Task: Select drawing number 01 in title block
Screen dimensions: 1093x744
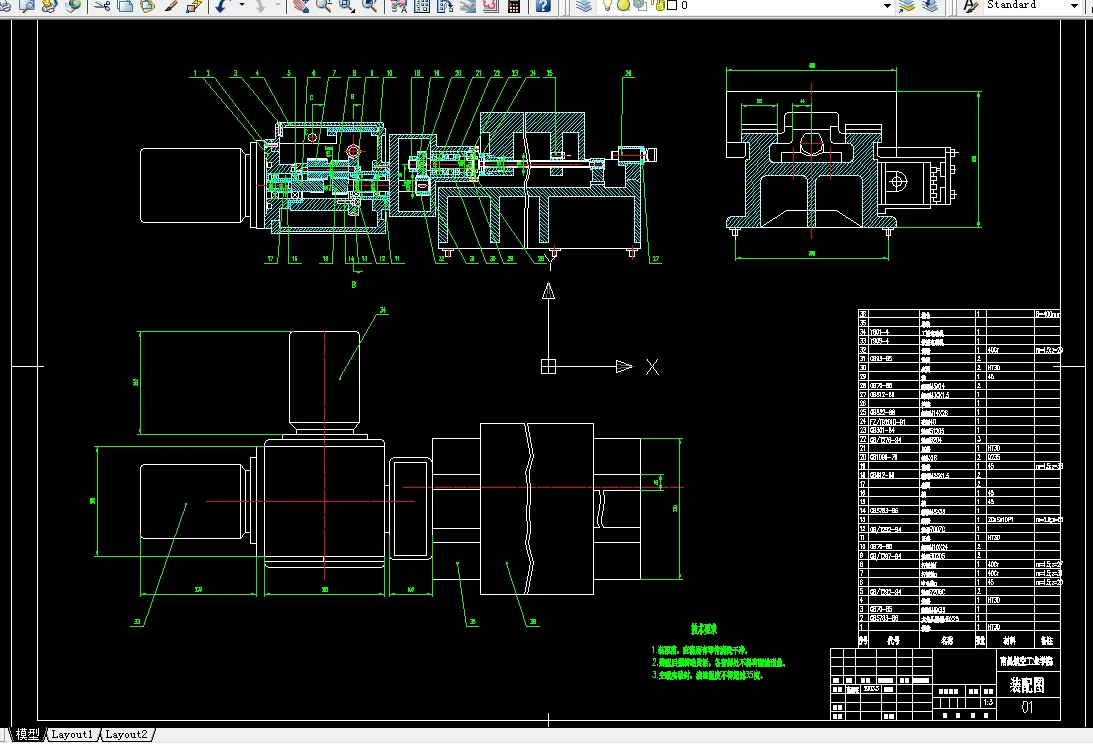Action: (x=1027, y=707)
